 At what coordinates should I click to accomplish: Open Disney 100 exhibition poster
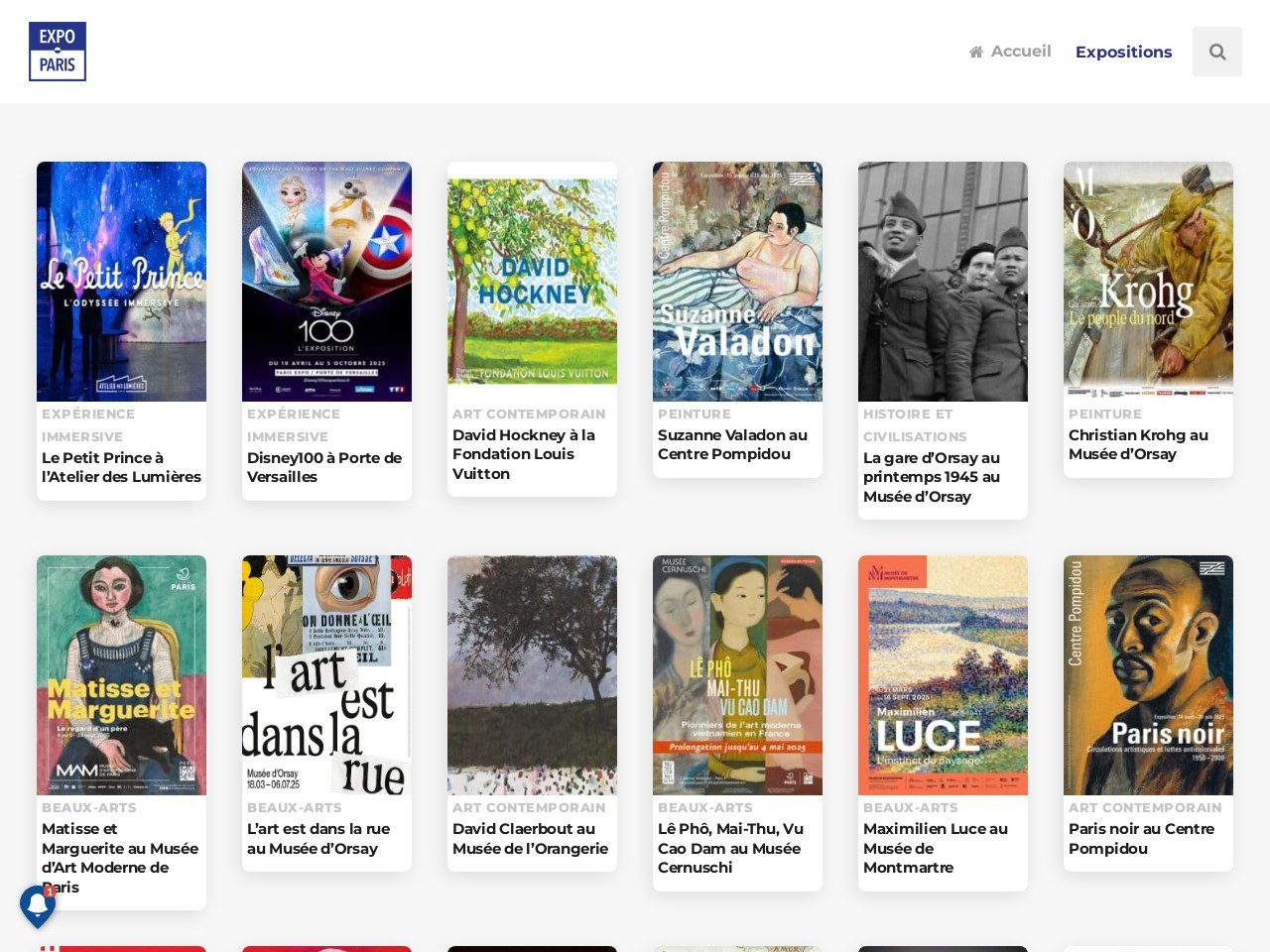click(326, 282)
